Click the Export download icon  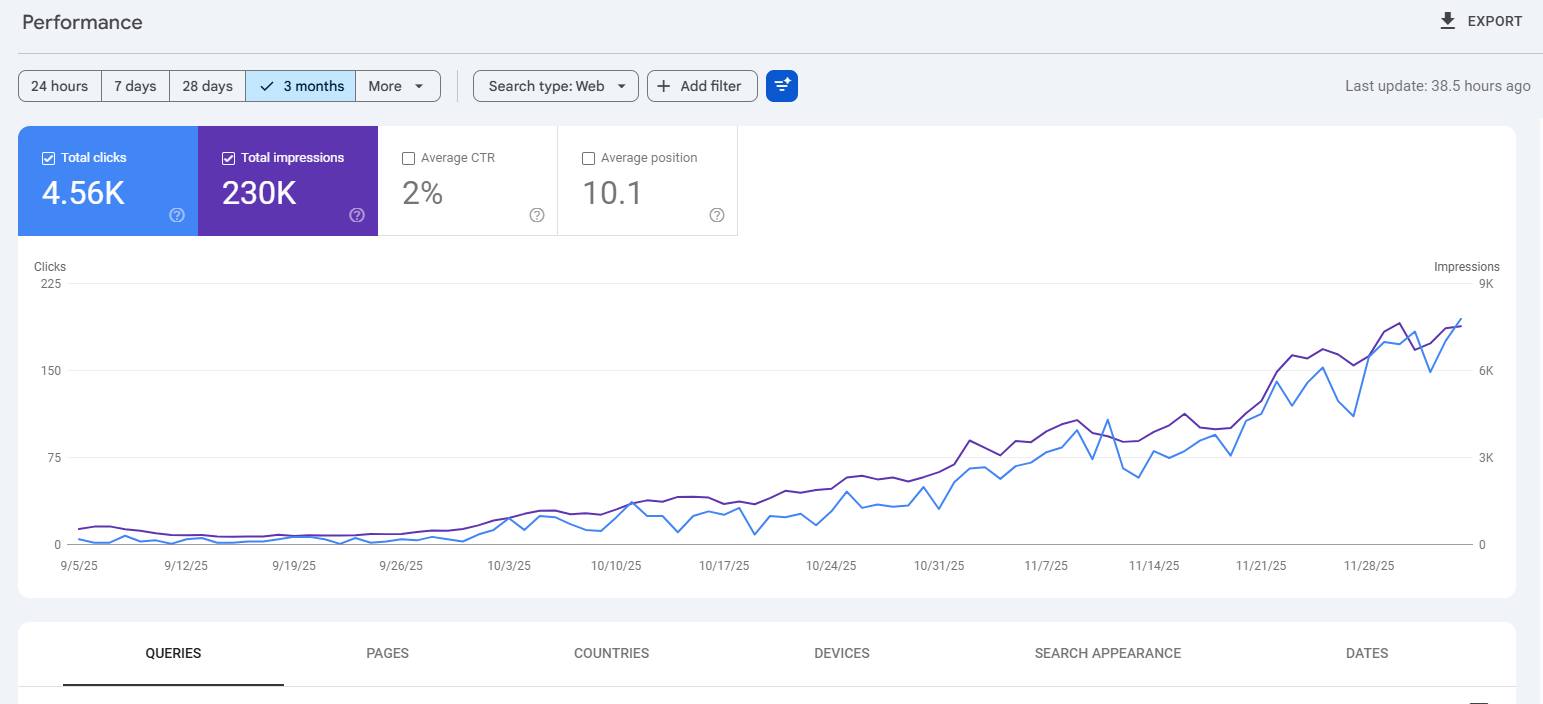point(1447,21)
